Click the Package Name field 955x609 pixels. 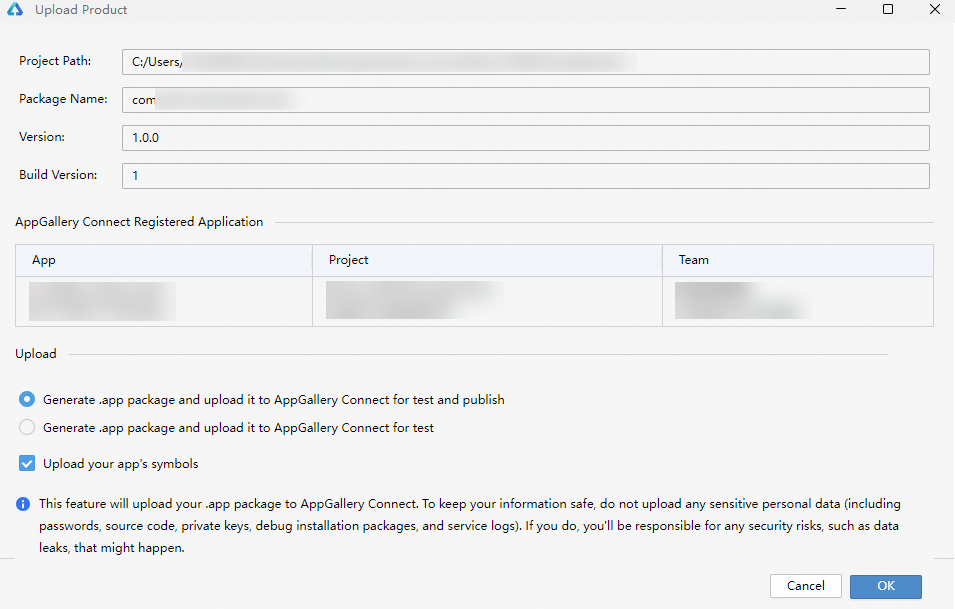point(525,100)
